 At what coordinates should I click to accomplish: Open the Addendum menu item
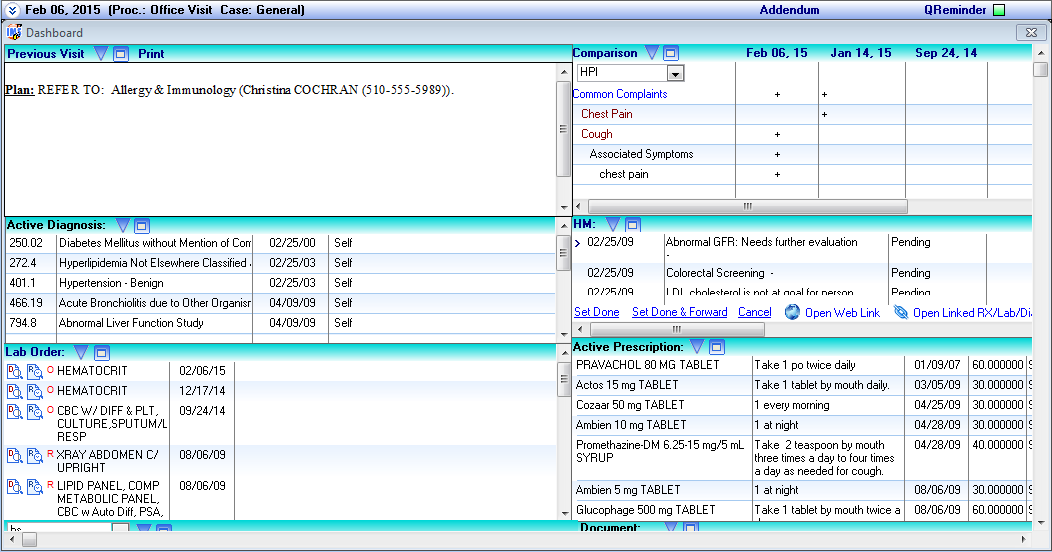(789, 10)
